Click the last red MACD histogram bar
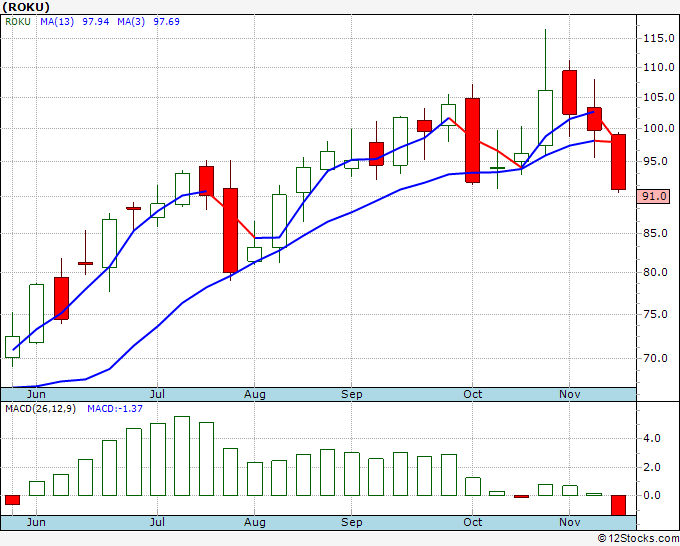680x546 pixels. click(x=618, y=505)
